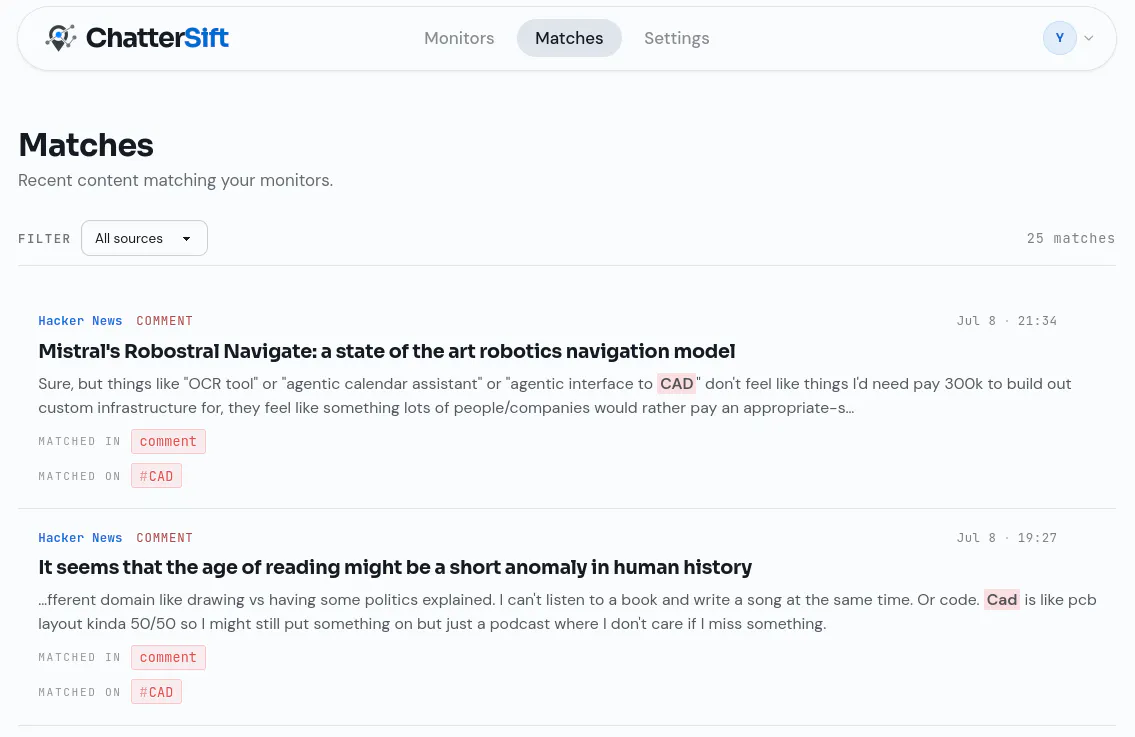Open the age of reading match title
Viewport: 1135px width, 737px height.
coord(395,567)
